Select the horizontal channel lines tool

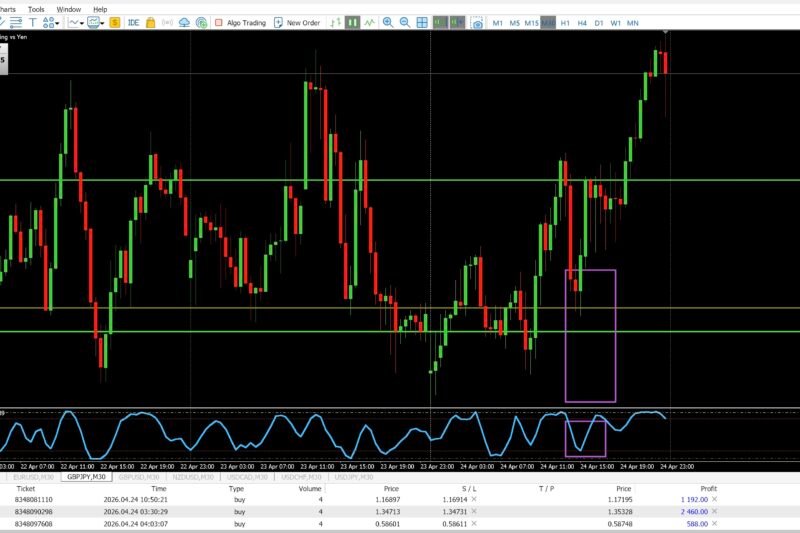click(x=16, y=22)
